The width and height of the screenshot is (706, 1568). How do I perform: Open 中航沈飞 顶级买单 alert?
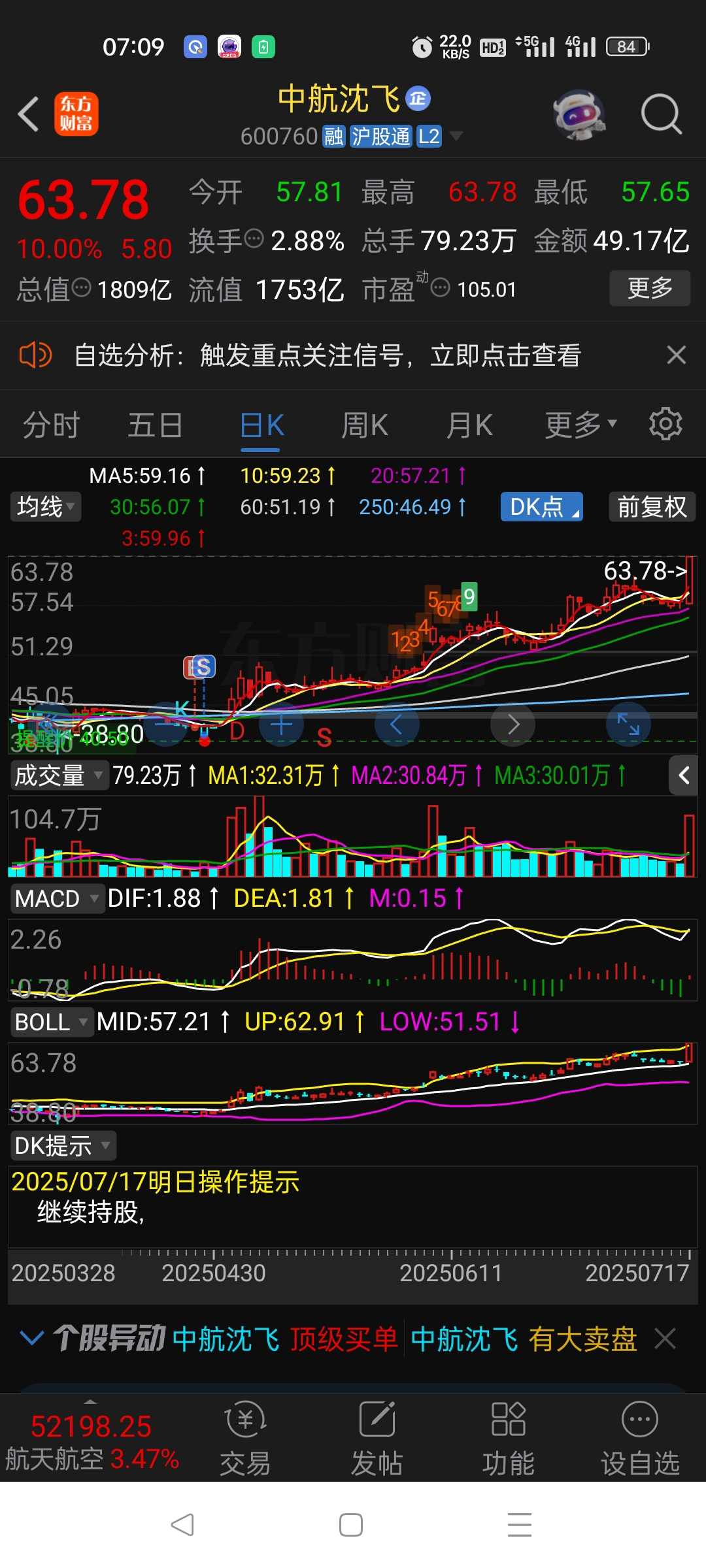[x=285, y=1339]
